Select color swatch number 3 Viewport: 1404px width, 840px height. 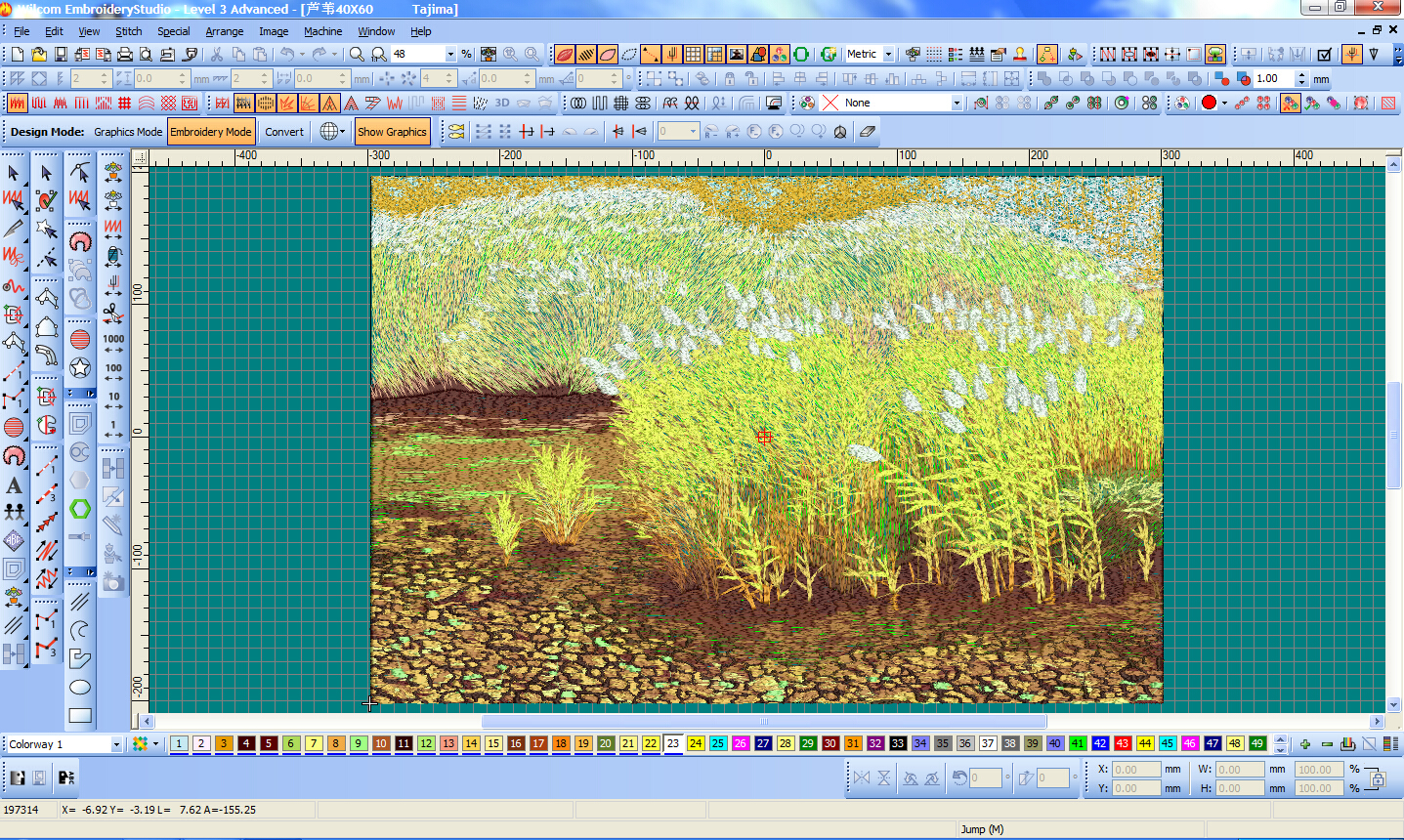pyautogui.click(x=224, y=744)
